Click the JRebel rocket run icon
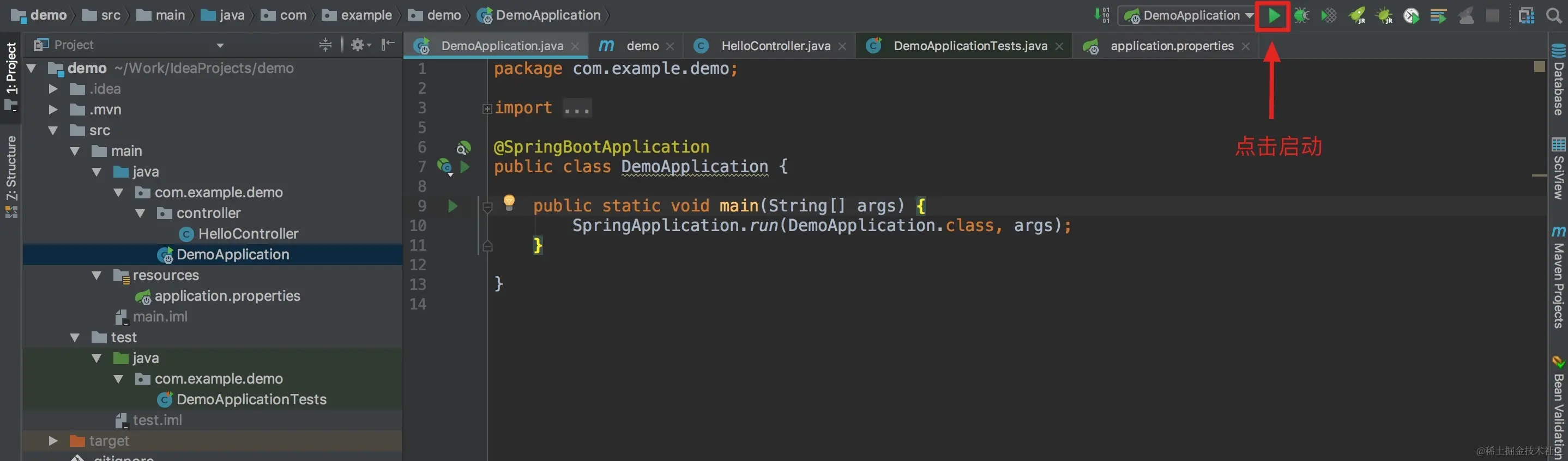This screenshot has width=1568, height=461. [x=1357, y=15]
